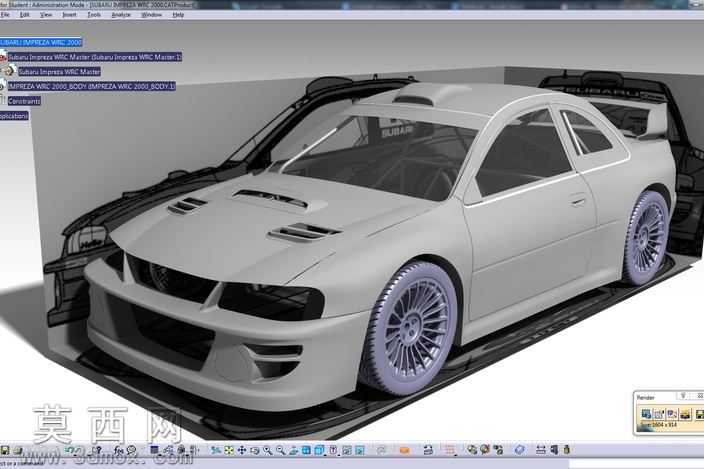Click the third icon in Render panel

pos(672,414)
